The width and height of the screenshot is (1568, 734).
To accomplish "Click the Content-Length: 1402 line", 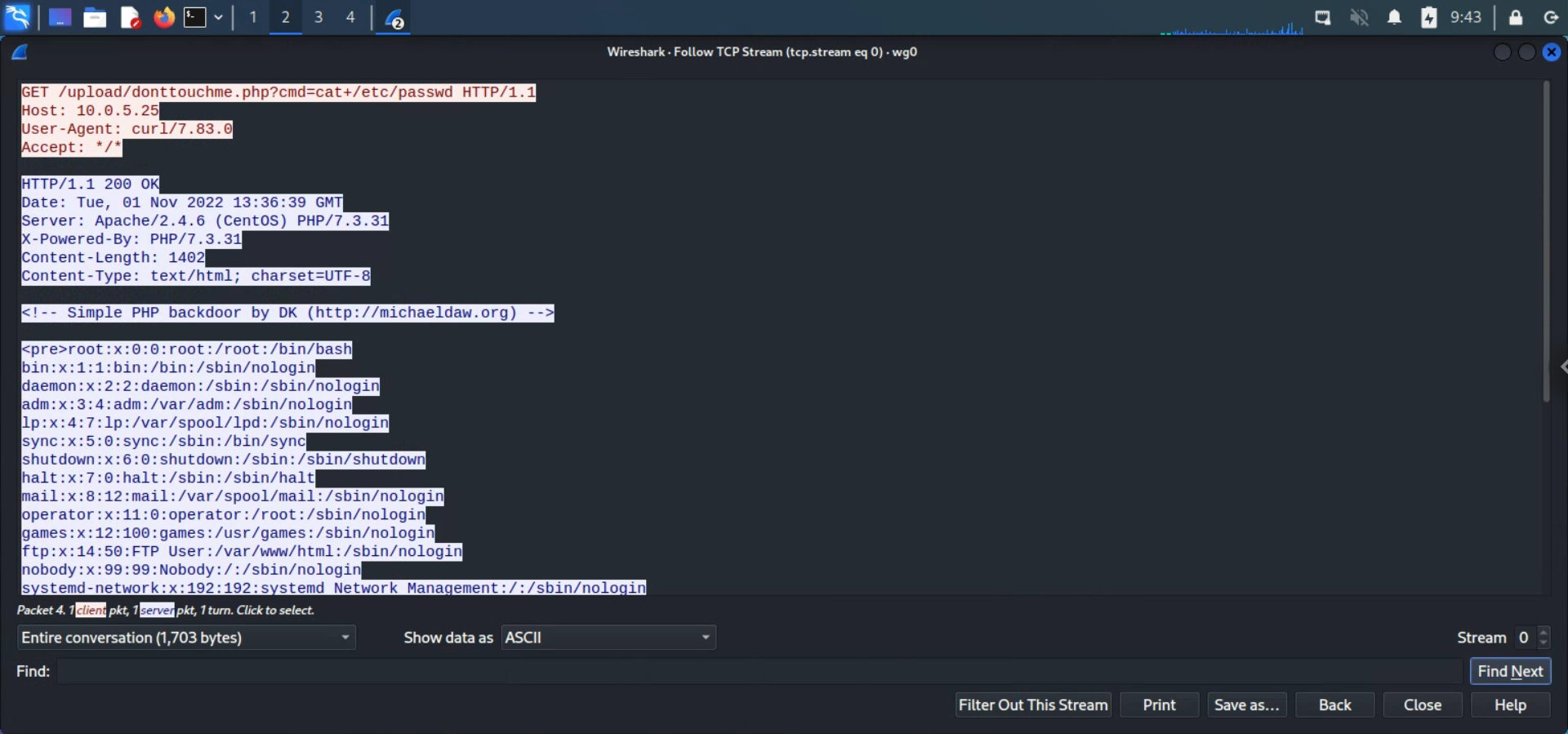I will pyautogui.click(x=113, y=257).
